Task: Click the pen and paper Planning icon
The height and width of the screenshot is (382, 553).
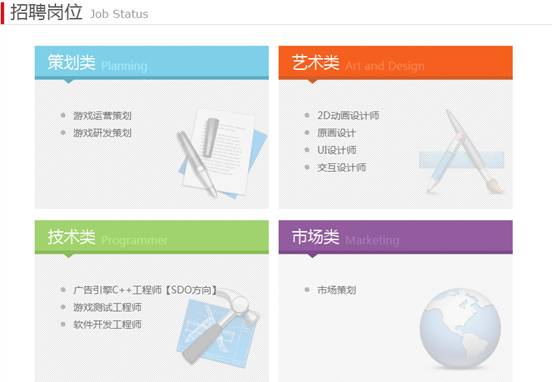Action: [221, 153]
